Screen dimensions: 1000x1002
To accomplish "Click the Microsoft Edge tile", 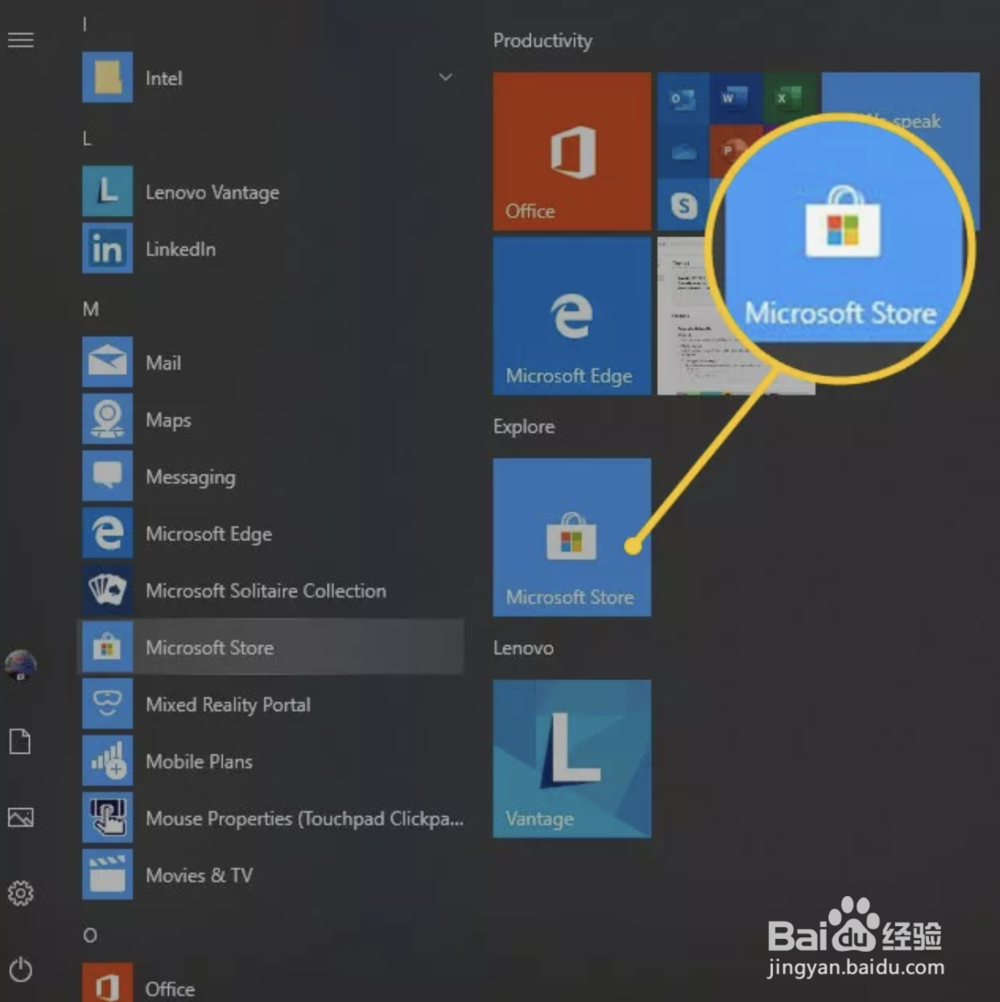I will click(x=572, y=316).
